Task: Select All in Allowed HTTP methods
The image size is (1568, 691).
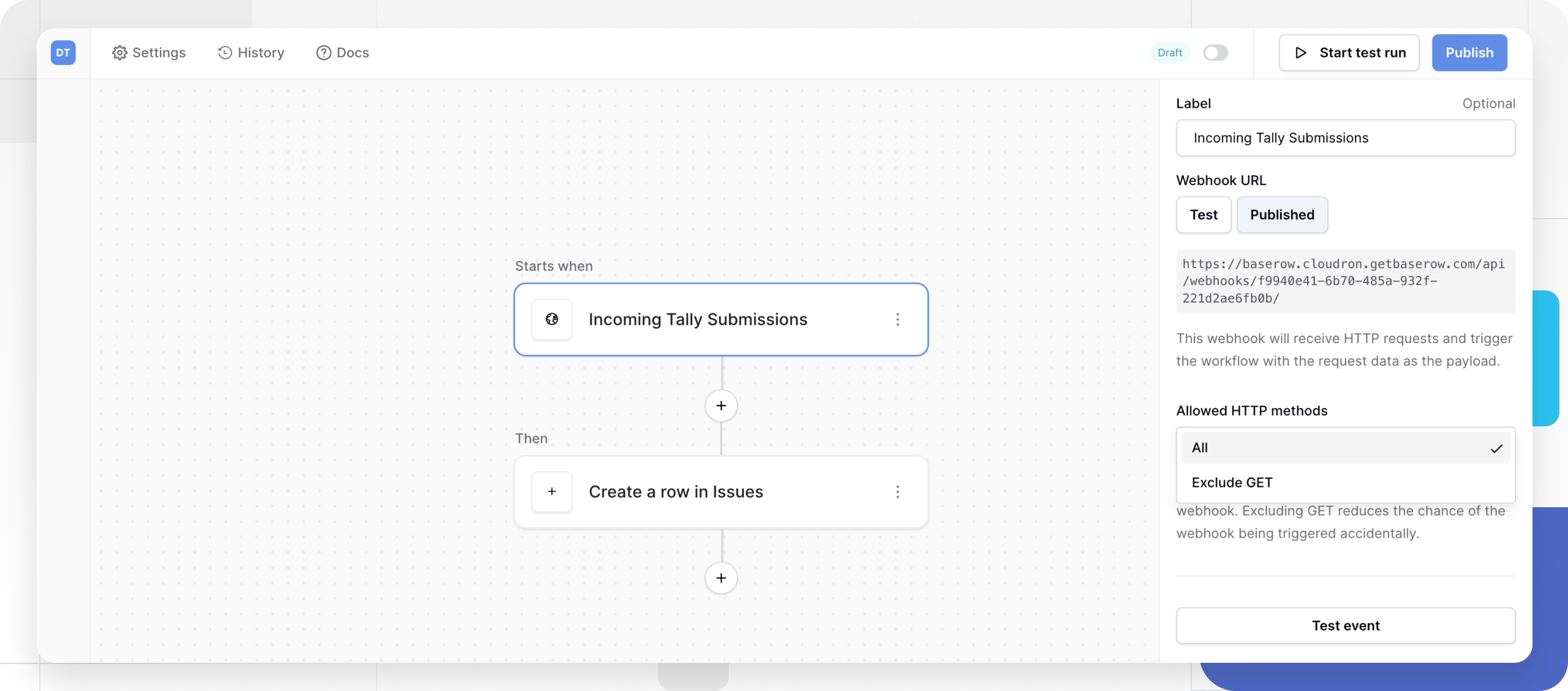Action: (1345, 448)
